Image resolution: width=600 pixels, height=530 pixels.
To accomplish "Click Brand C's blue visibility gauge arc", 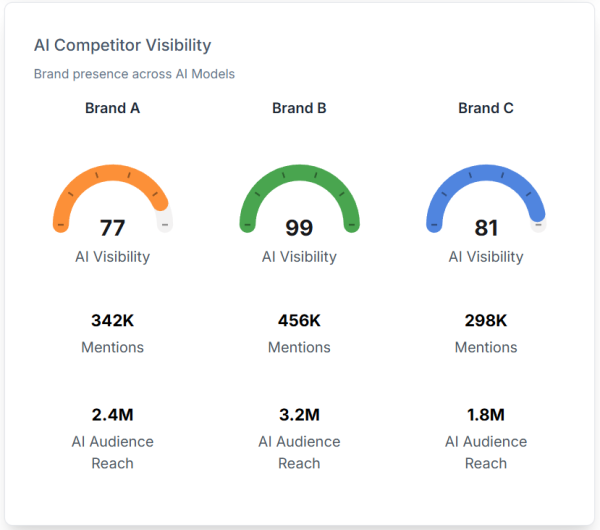I will point(486,174).
